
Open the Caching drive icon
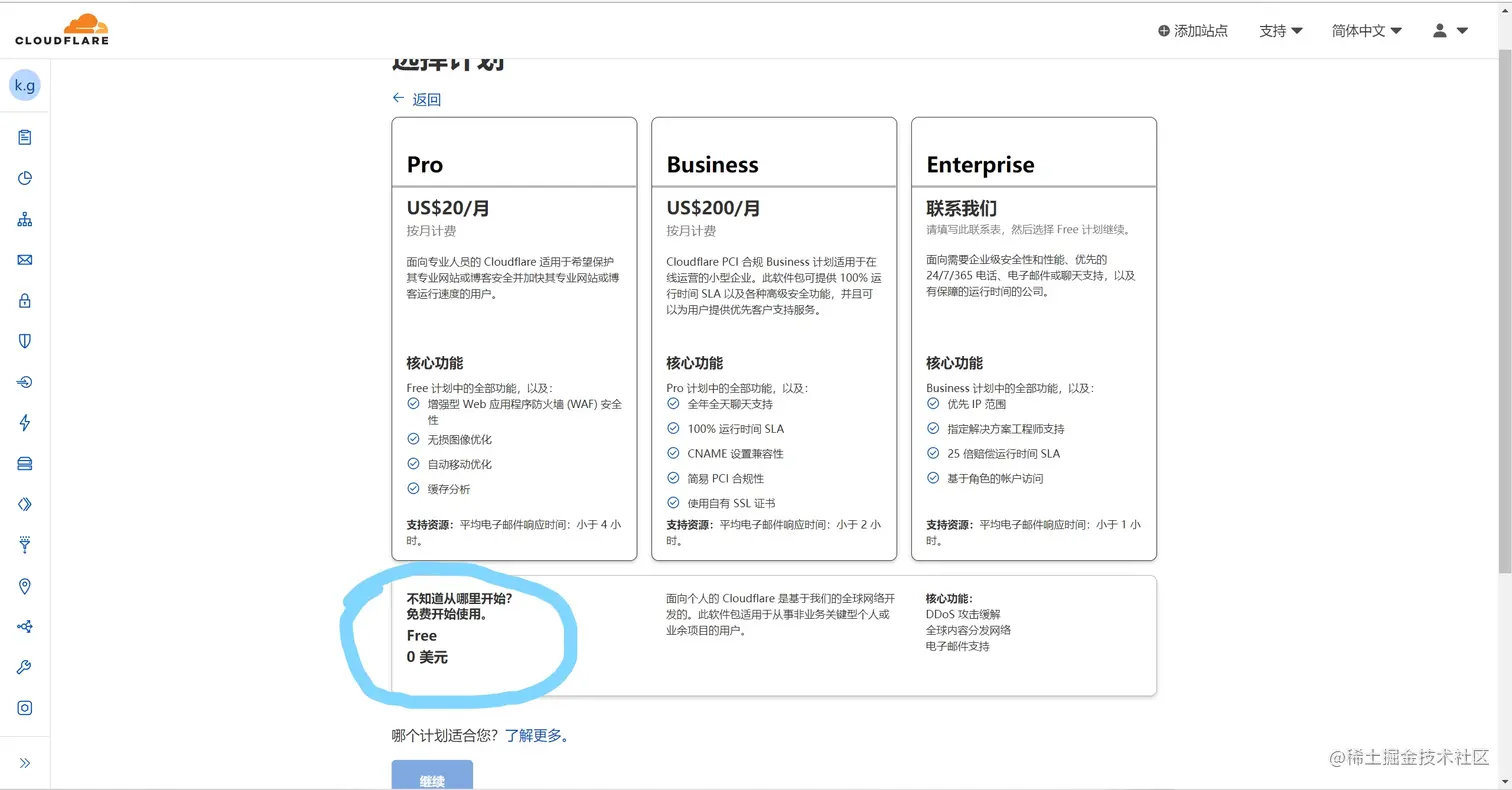click(x=25, y=463)
